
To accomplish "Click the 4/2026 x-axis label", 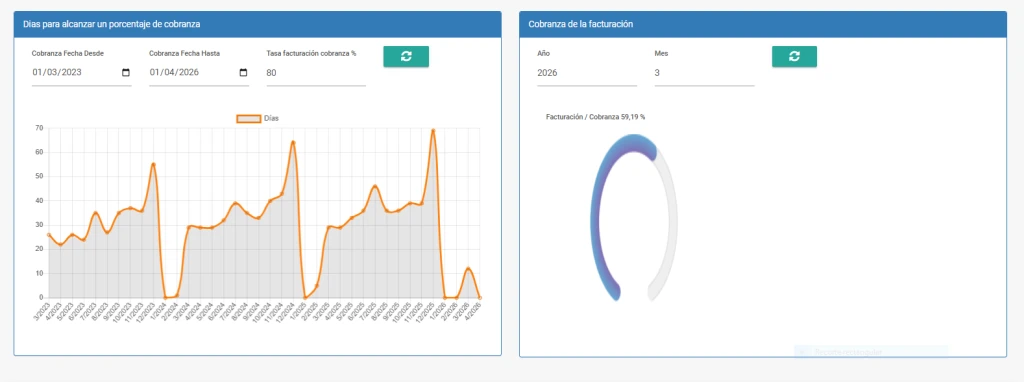I will [473, 310].
